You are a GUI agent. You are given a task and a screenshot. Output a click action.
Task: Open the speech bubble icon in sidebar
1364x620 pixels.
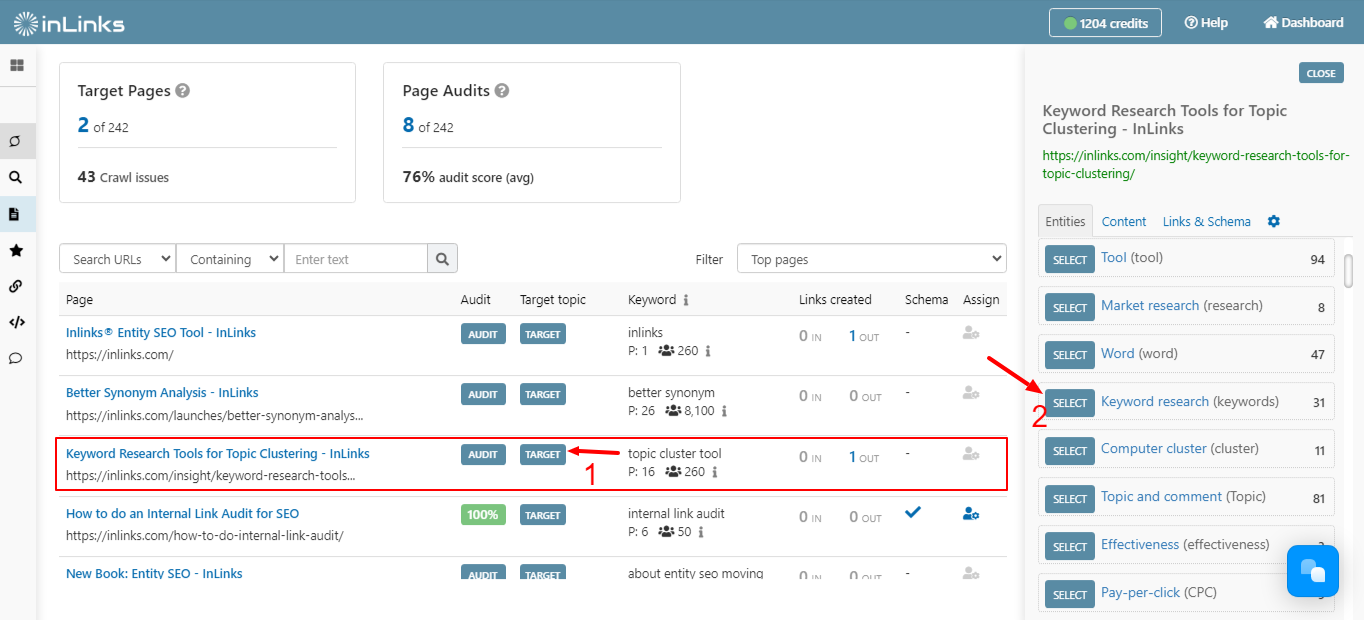click(x=16, y=358)
